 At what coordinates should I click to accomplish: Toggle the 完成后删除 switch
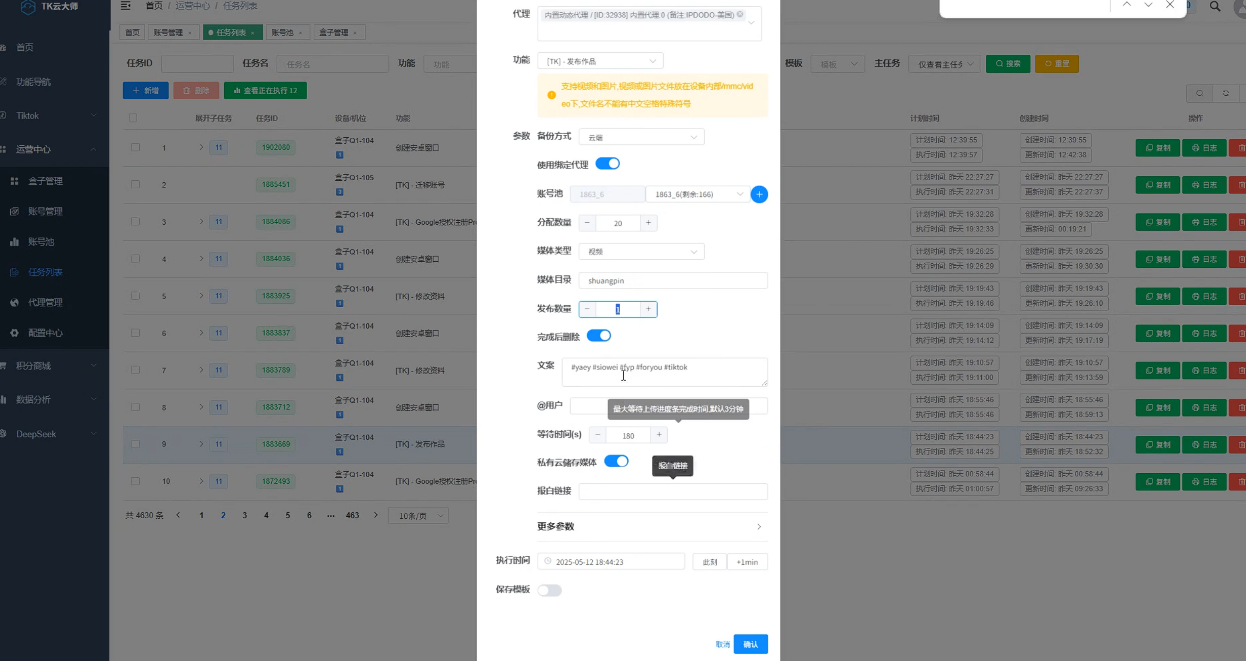598,336
